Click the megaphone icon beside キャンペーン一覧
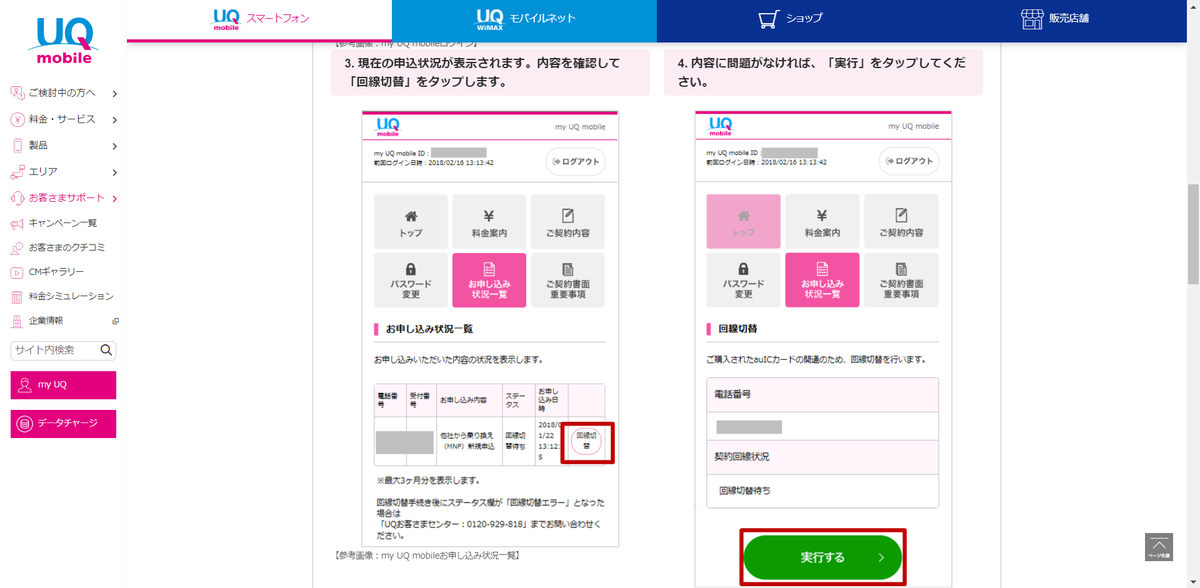 point(17,223)
